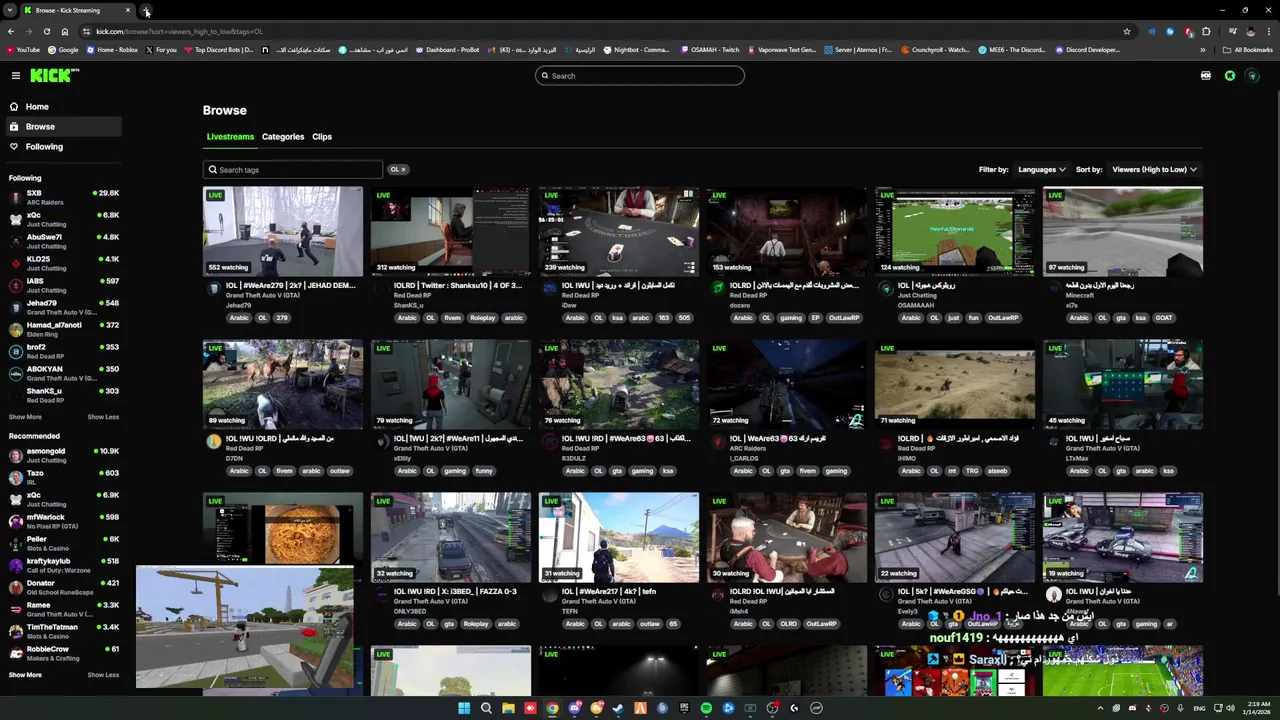
Task: Open the user avatar menu in header
Action: pyautogui.click(x=1252, y=76)
